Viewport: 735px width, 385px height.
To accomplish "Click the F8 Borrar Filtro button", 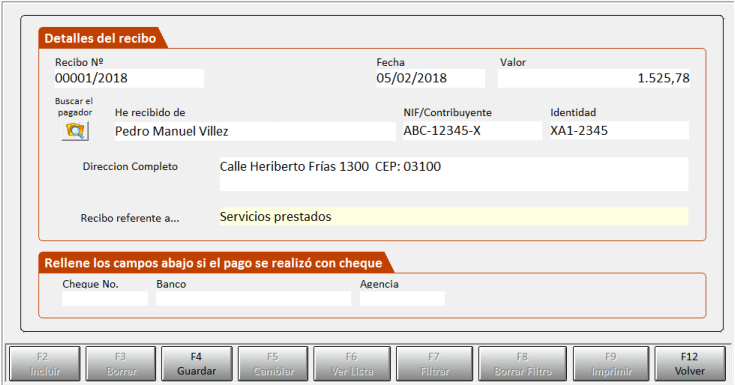I will 523,363.
